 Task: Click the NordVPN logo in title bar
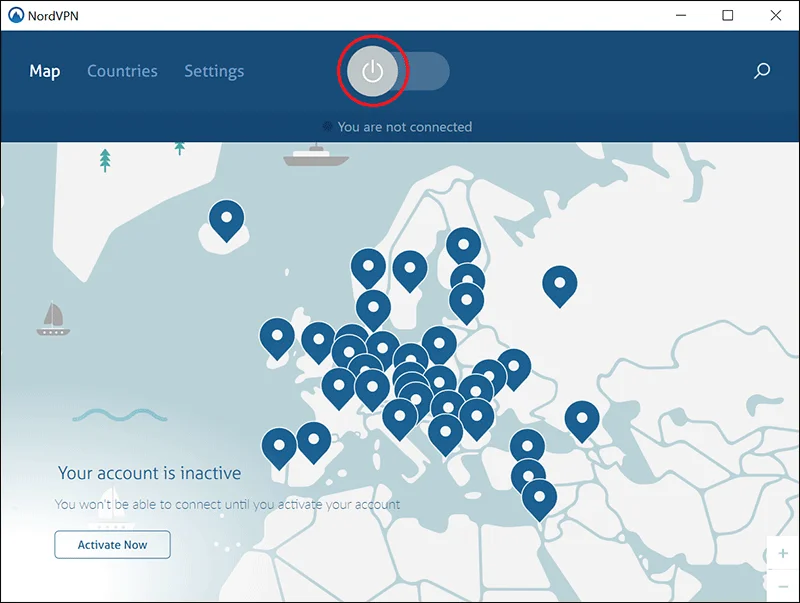click(x=16, y=15)
